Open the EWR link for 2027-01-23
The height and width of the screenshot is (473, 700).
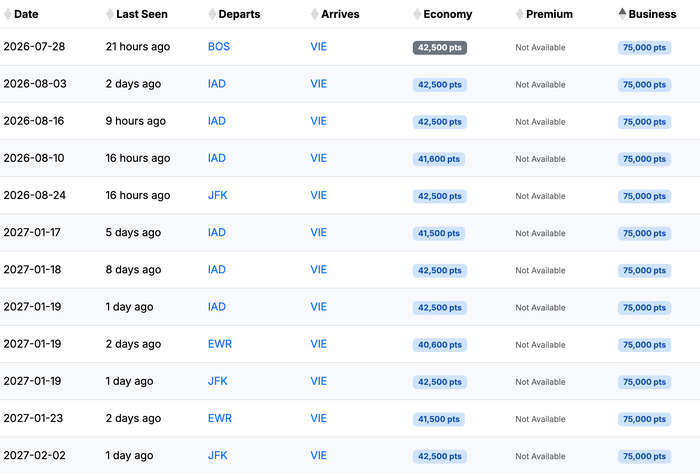point(220,418)
